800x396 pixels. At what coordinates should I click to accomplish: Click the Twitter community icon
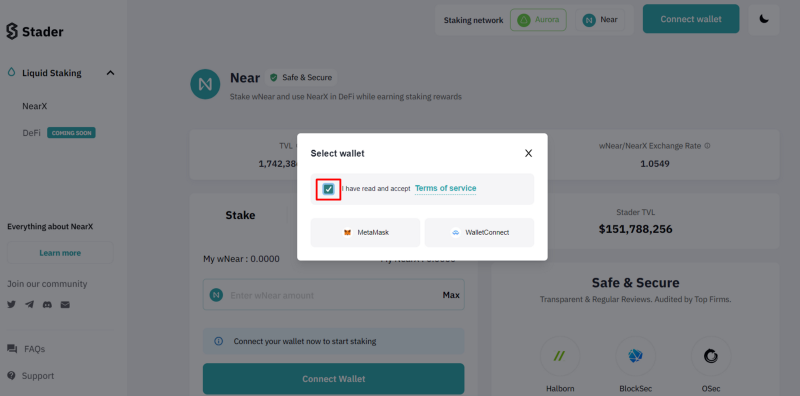click(12, 305)
